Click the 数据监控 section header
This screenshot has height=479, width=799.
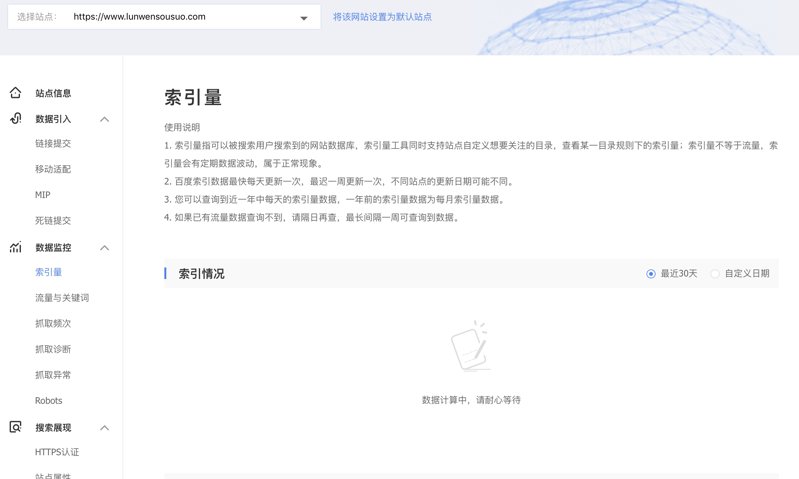pyautogui.click(x=53, y=248)
